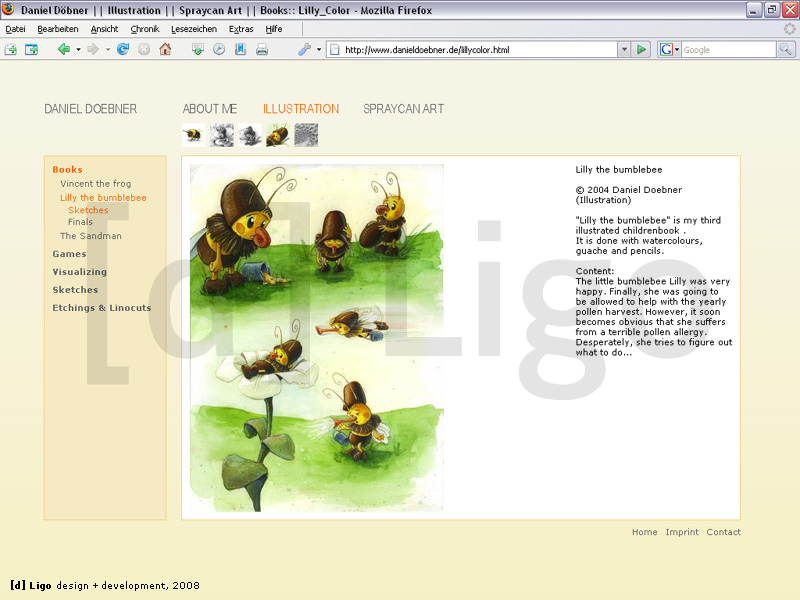
Task: Open the real bumblebee photo thumbnail
Action: pyautogui.click(x=194, y=135)
